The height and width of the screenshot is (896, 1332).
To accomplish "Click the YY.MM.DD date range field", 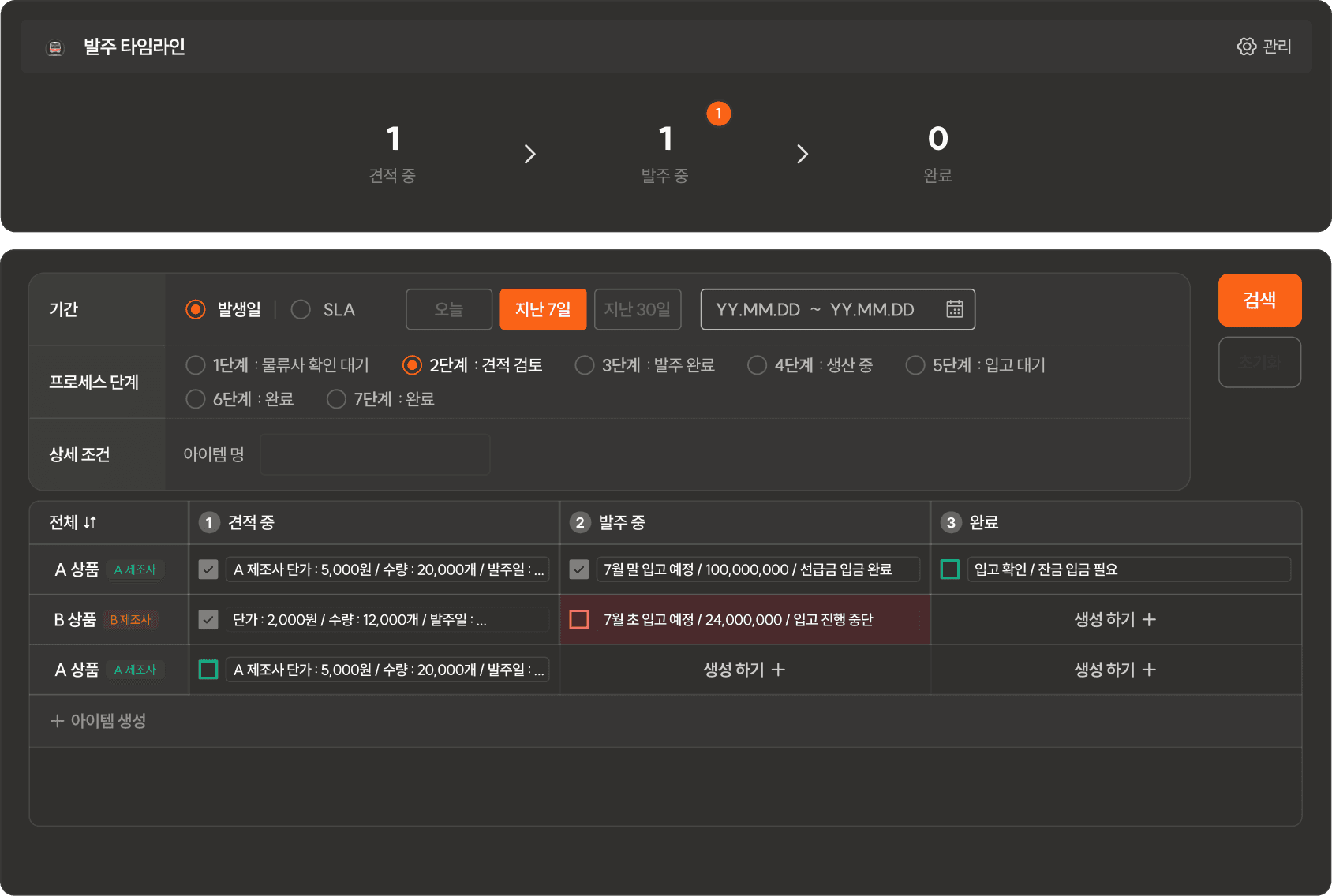I will click(x=838, y=309).
